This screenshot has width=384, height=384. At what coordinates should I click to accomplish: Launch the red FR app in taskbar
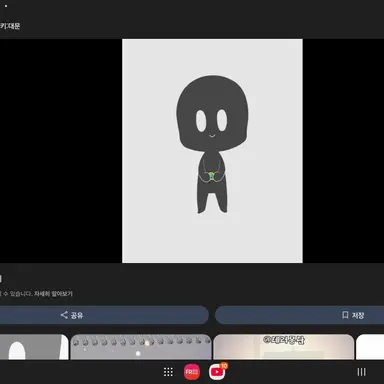click(192, 372)
